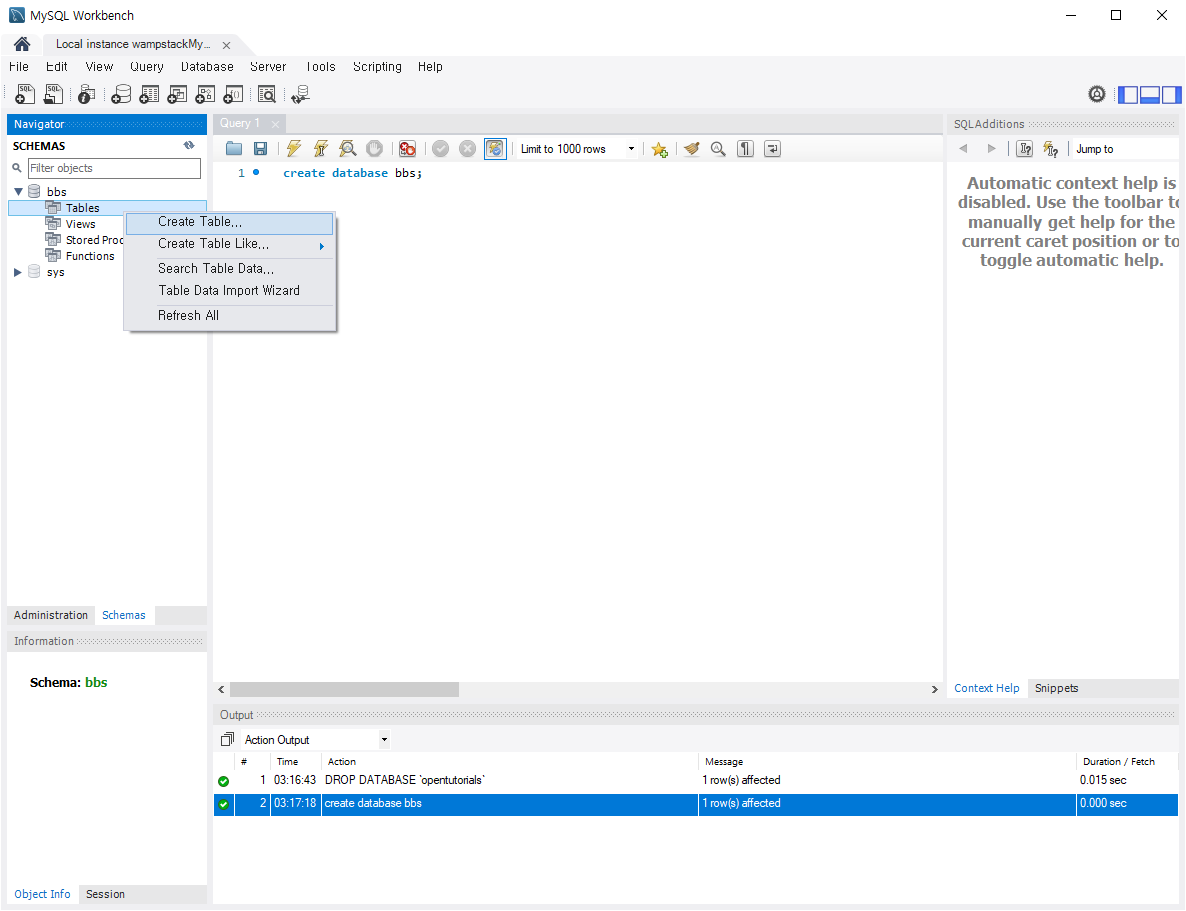
Task: Select the Context Help tab
Action: pyautogui.click(x=986, y=689)
